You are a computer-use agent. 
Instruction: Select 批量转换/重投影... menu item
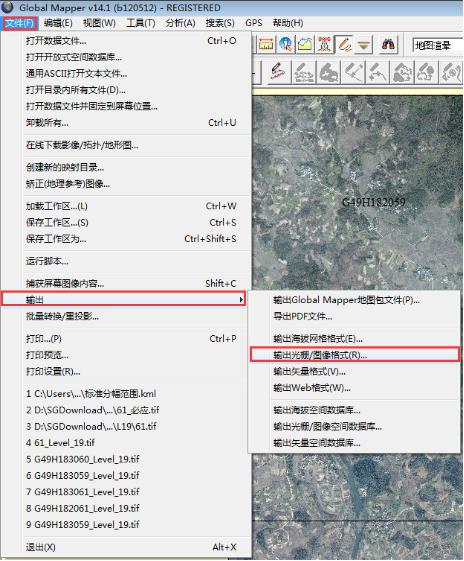(62, 316)
